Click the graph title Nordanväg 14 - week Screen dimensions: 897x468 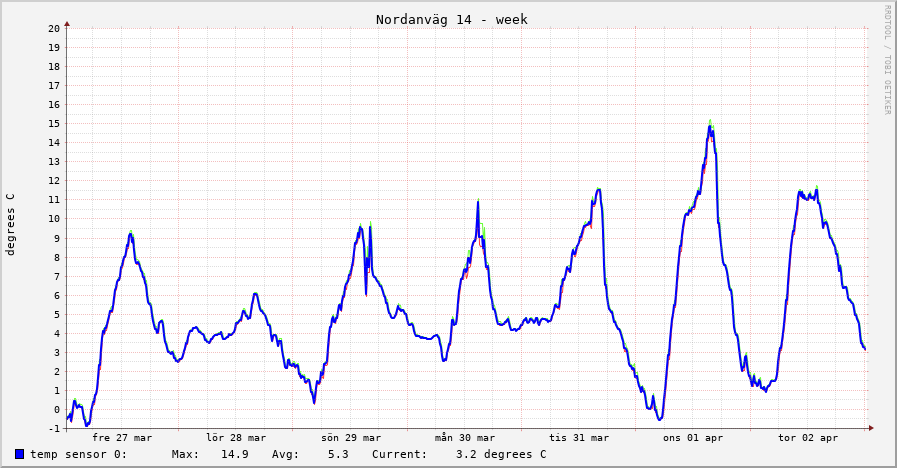[451, 20]
